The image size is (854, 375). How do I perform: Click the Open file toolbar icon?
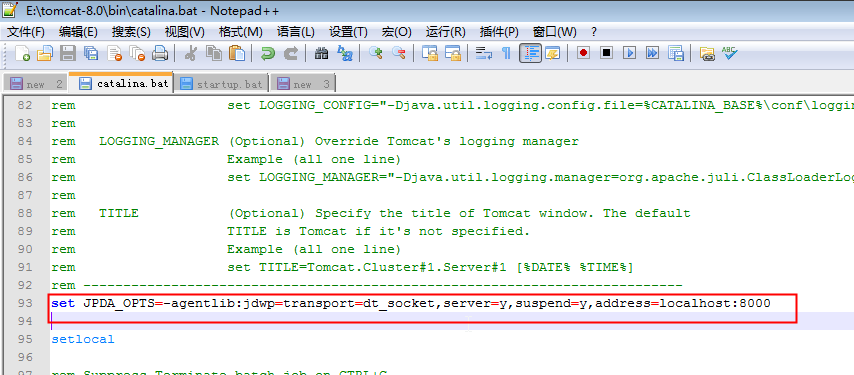pos(44,53)
